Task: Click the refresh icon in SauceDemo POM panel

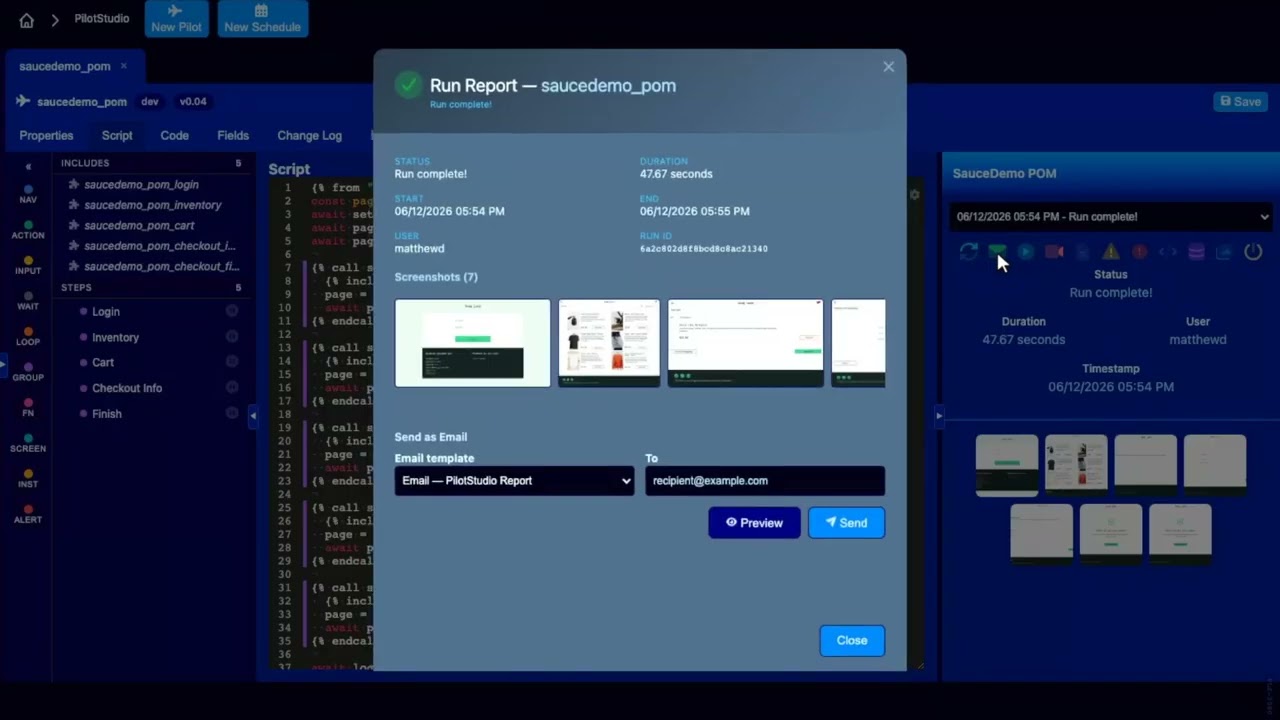Action: pyautogui.click(x=968, y=252)
